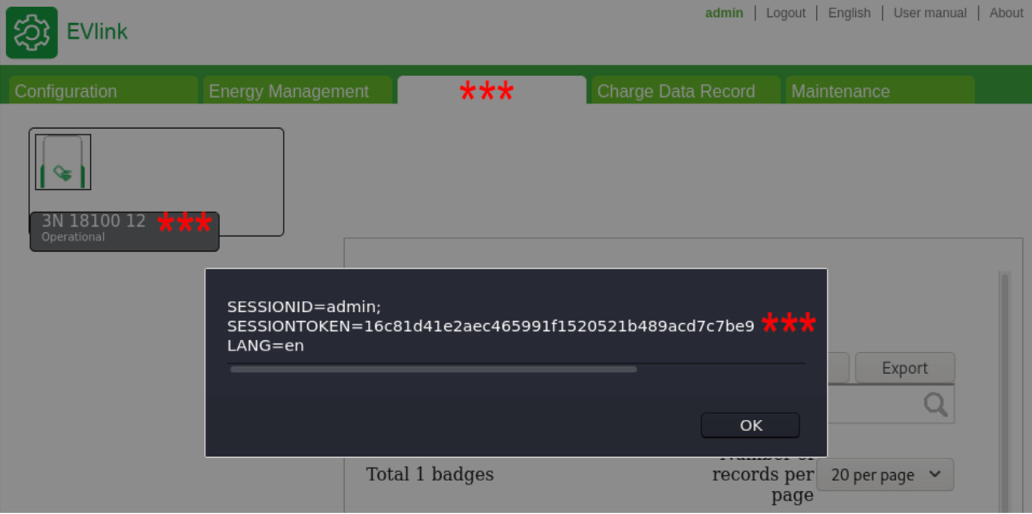Open the 20 per page dropdown
1032x514 pixels.
coord(885,475)
